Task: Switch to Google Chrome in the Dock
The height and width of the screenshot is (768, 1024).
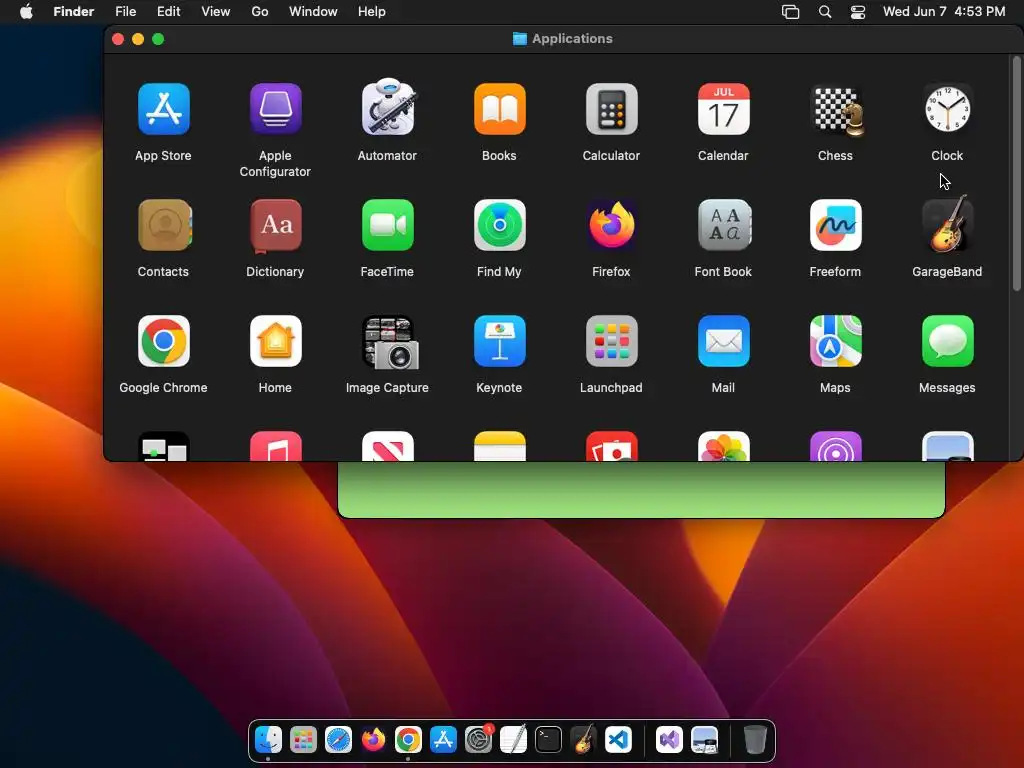Action: 408,739
